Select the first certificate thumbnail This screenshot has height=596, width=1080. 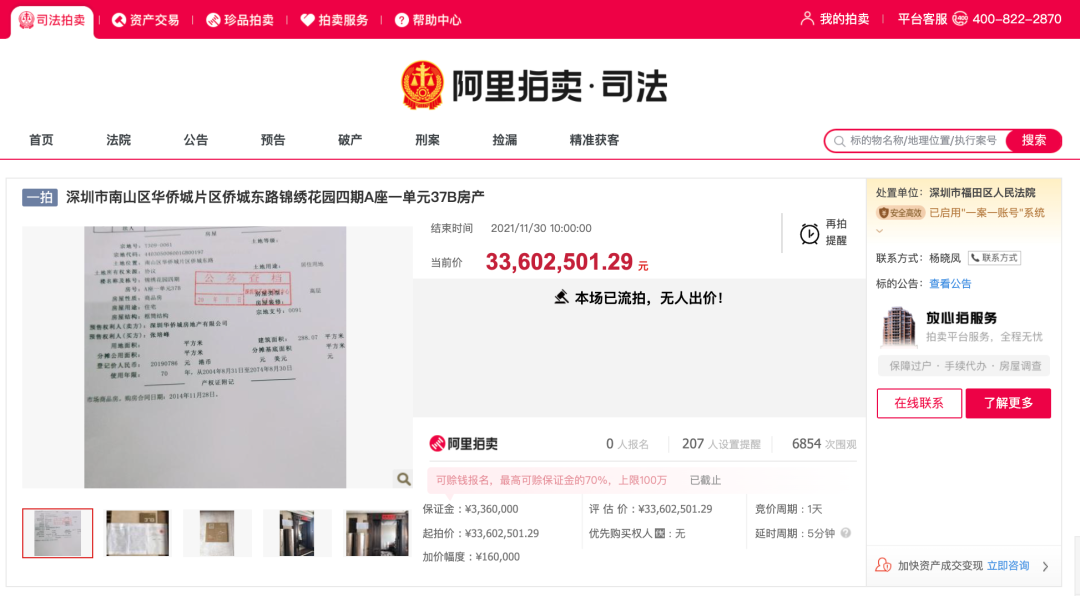pos(57,533)
